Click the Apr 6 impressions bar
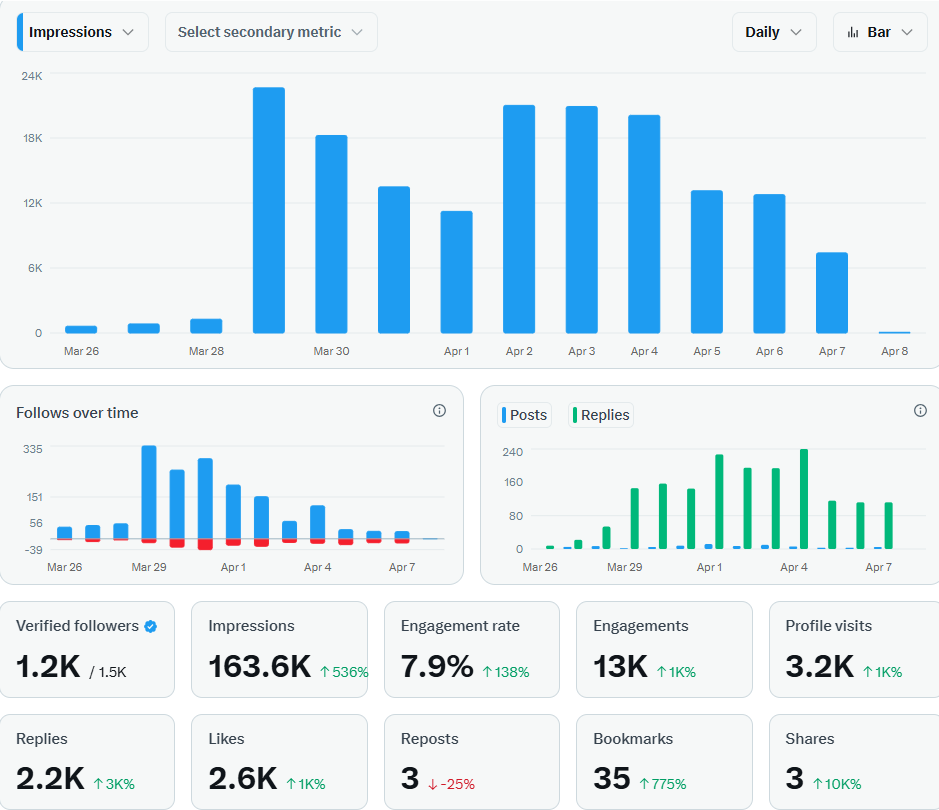 769,263
